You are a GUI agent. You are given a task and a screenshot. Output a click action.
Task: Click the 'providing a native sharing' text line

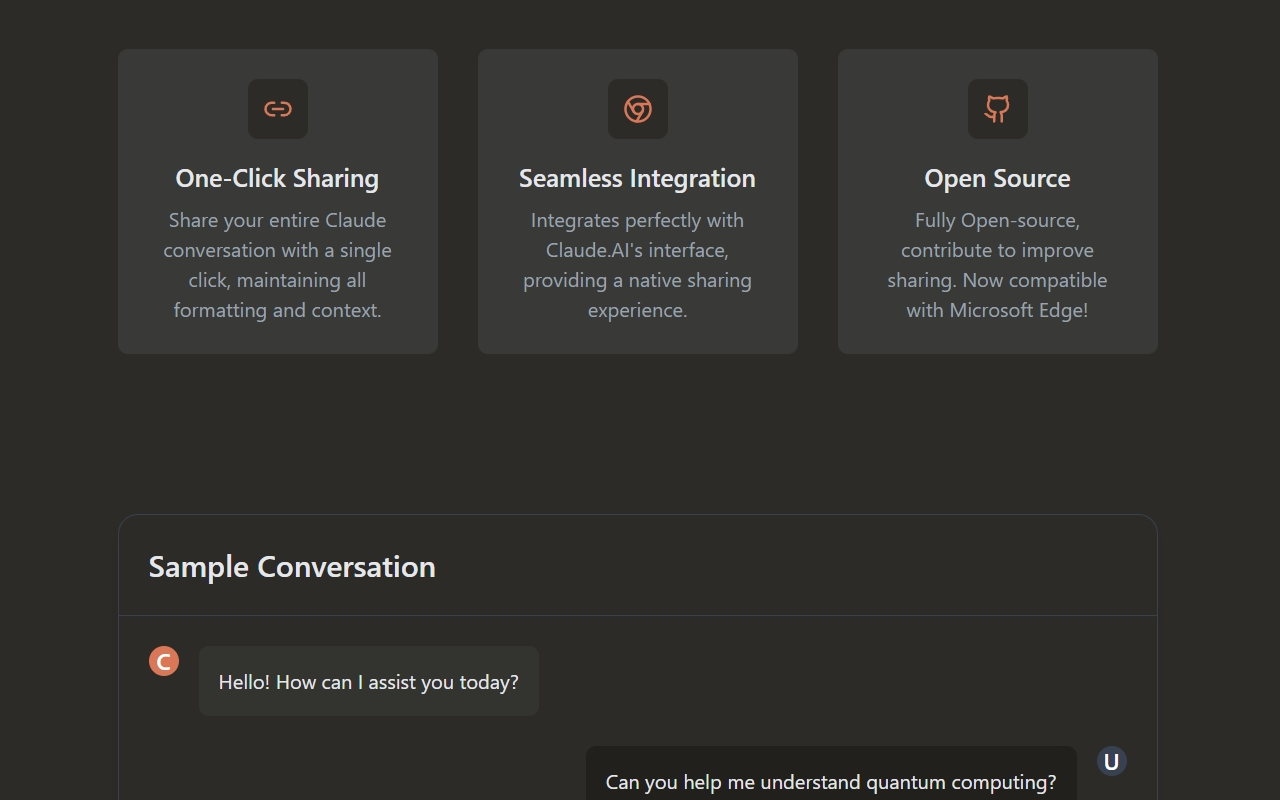637,280
